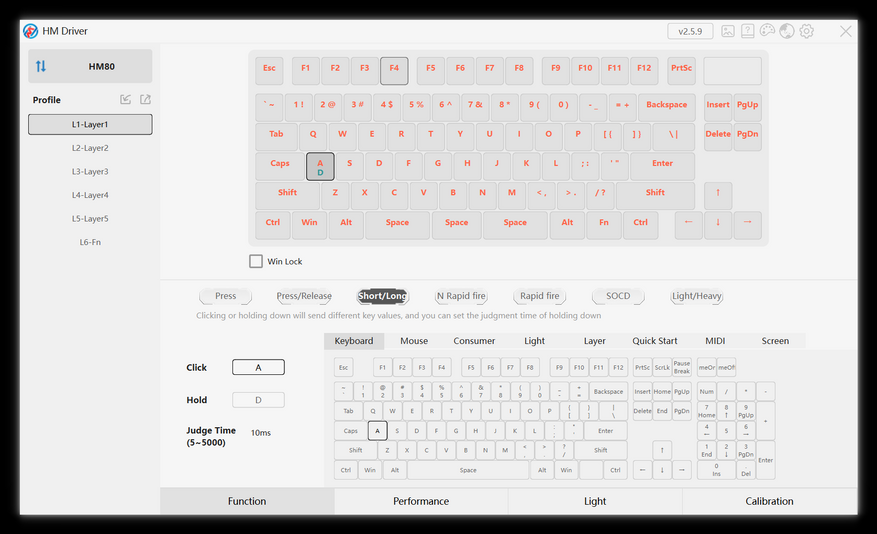Image resolution: width=877 pixels, height=534 pixels.
Task: Open the Calibration bottom tab
Action: pos(770,501)
